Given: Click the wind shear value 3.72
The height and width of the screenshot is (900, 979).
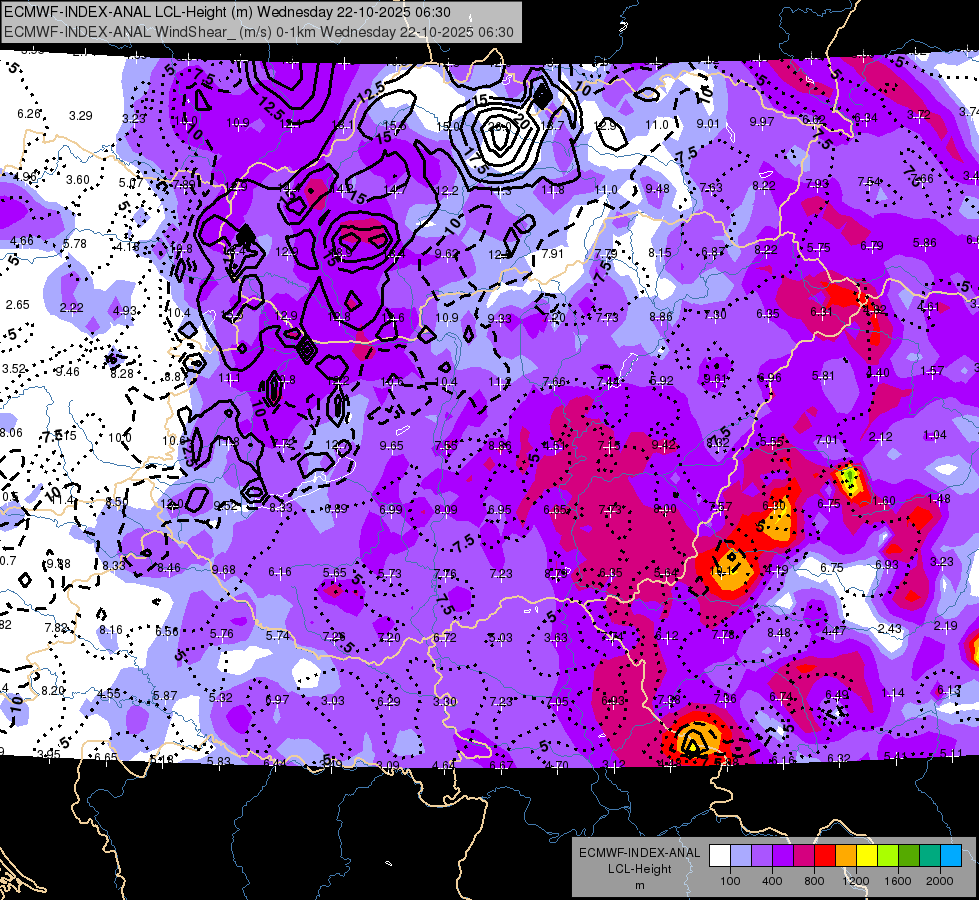Looking at the screenshot, I should coord(918,114).
